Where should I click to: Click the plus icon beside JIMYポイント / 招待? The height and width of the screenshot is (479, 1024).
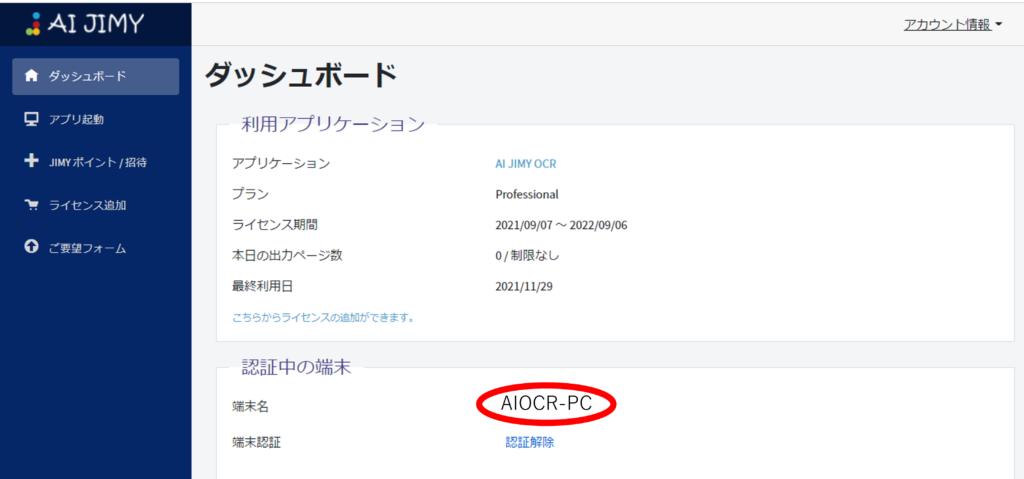pos(31,161)
